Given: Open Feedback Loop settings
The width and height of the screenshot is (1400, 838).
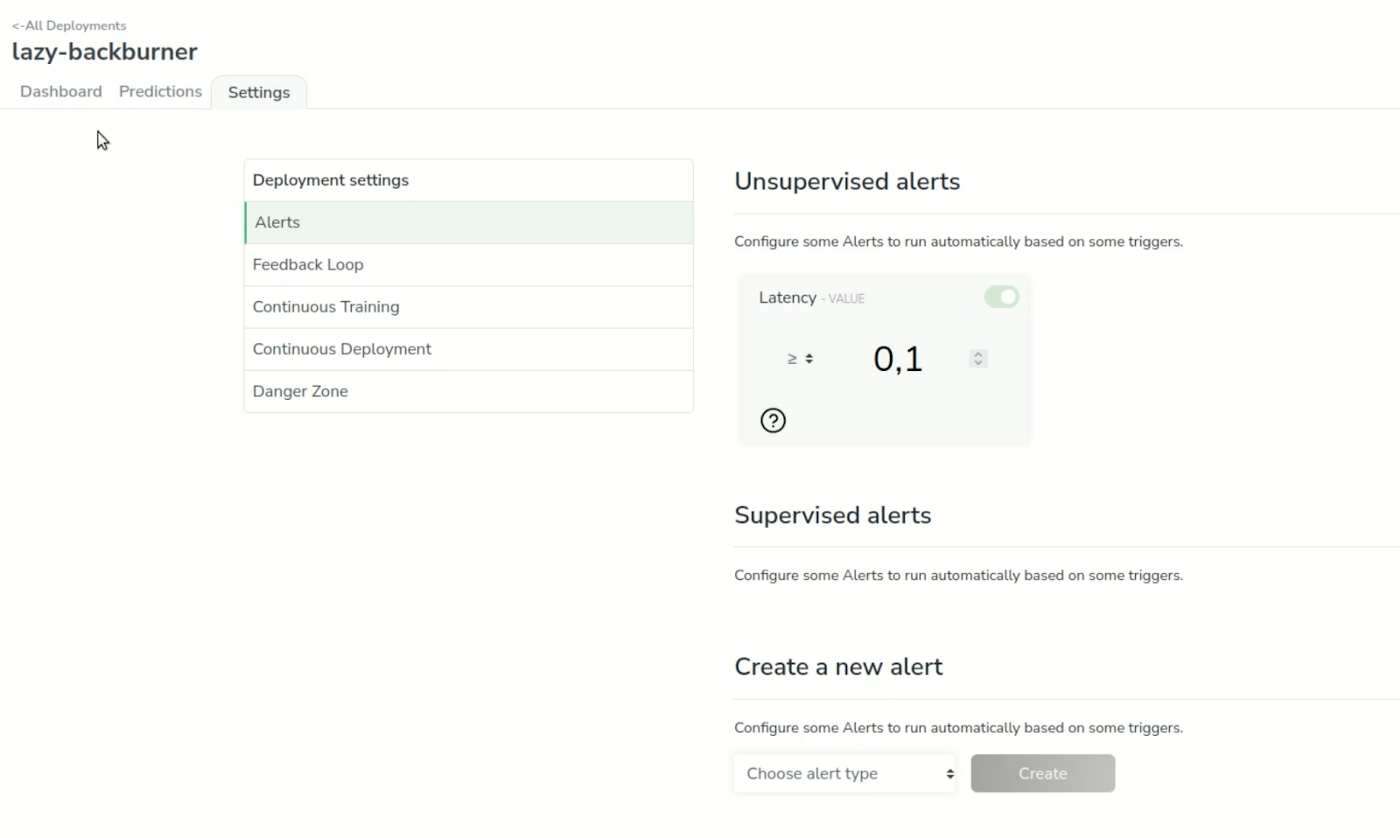Looking at the screenshot, I should pyautogui.click(x=468, y=264).
